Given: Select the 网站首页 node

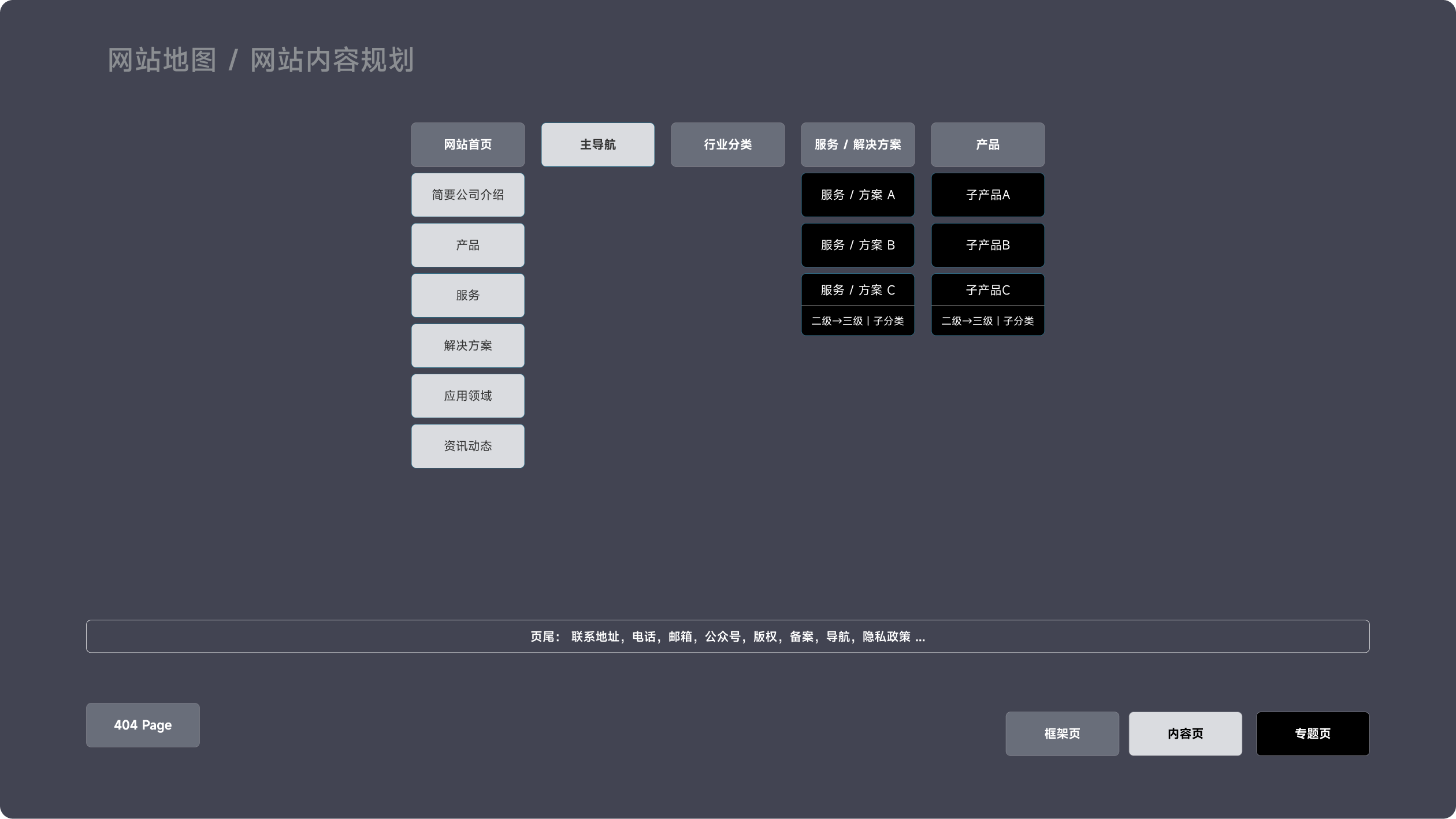Looking at the screenshot, I should coord(467,144).
